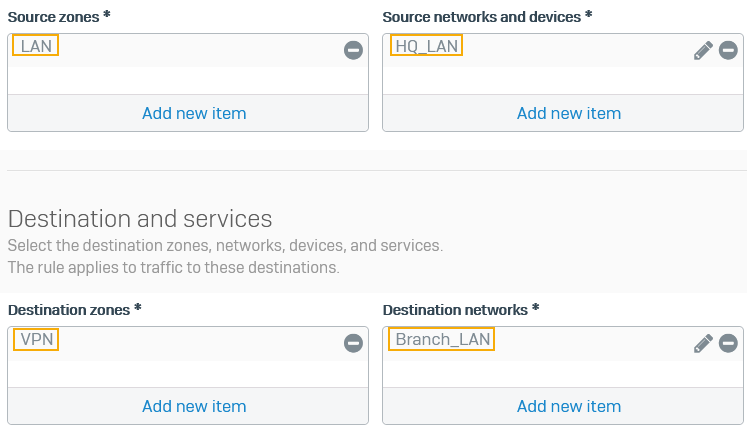747x428 pixels.
Task: Remove LAN from Source zones
Action: 353,50
